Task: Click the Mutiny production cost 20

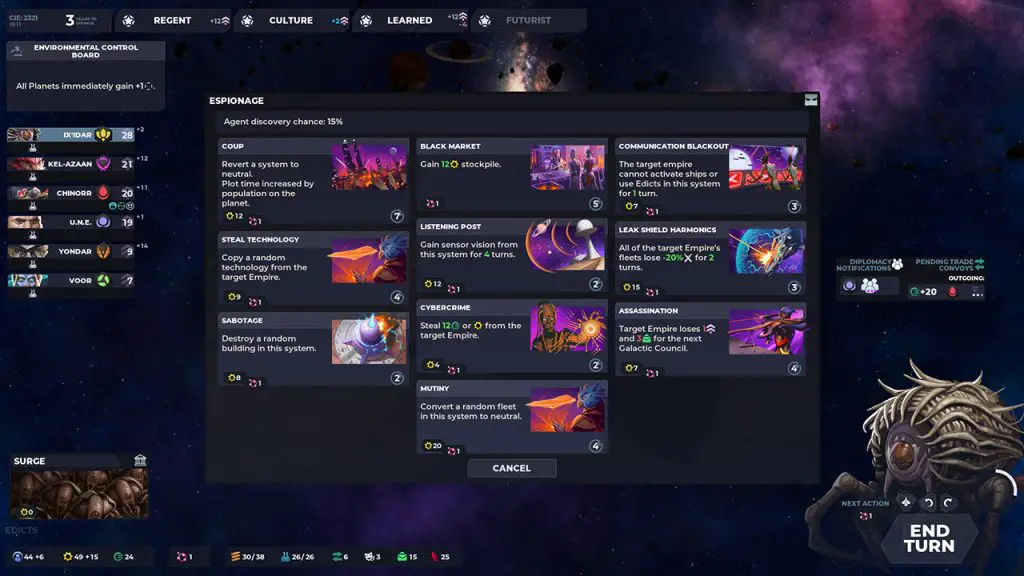Action: coord(433,445)
